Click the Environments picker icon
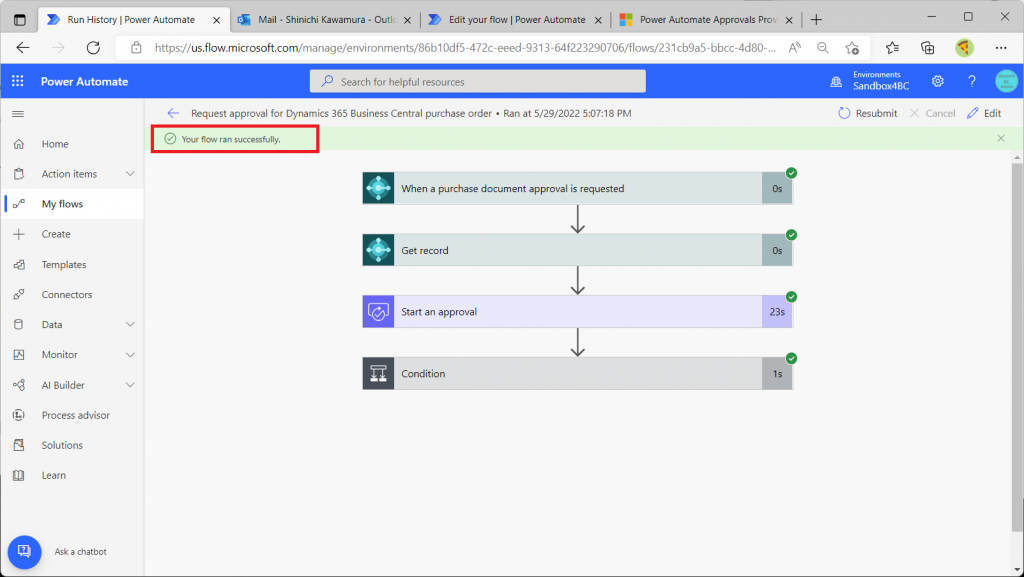The height and width of the screenshot is (577, 1024). point(836,82)
